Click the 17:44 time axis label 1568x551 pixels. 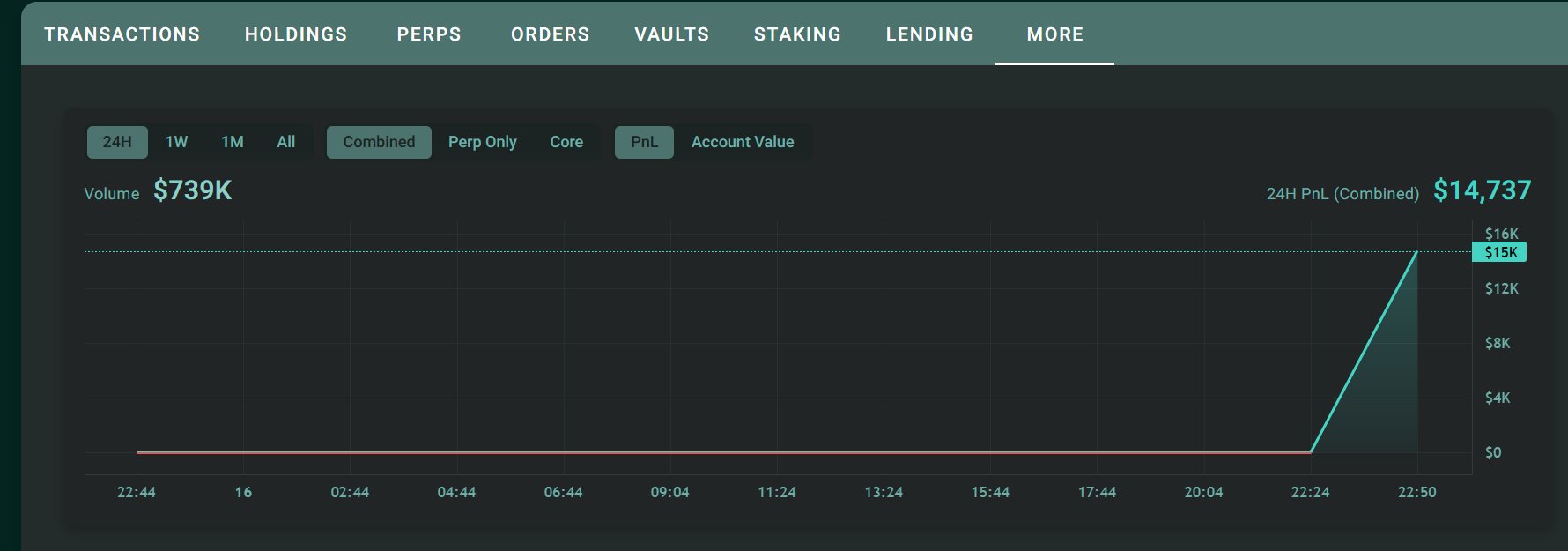[x=1097, y=492]
